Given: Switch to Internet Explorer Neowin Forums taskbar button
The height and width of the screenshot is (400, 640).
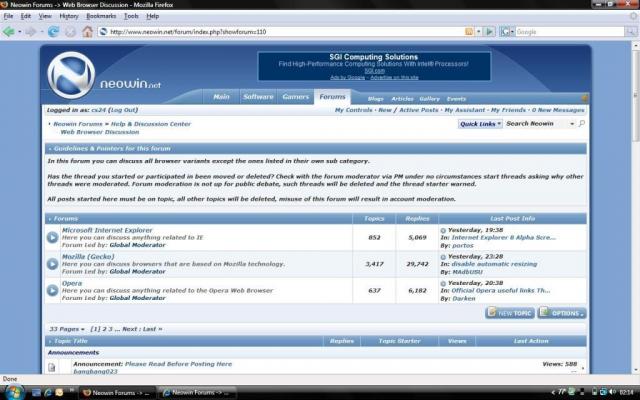Looking at the screenshot, I should coord(197,392).
